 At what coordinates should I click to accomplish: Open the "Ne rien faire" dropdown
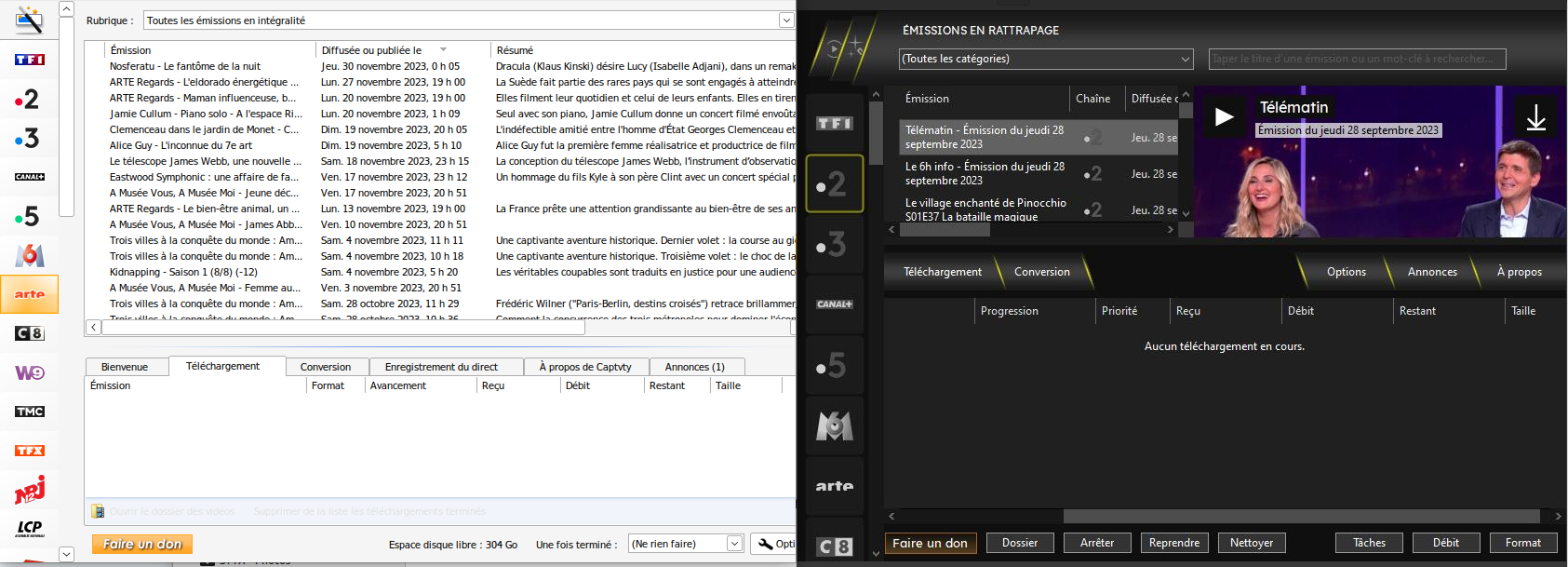(734, 544)
